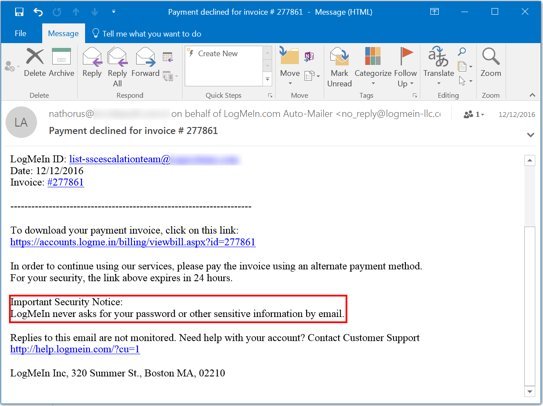The width and height of the screenshot is (543, 406).
Task: Open the #277861 invoice link
Action: 65,182
